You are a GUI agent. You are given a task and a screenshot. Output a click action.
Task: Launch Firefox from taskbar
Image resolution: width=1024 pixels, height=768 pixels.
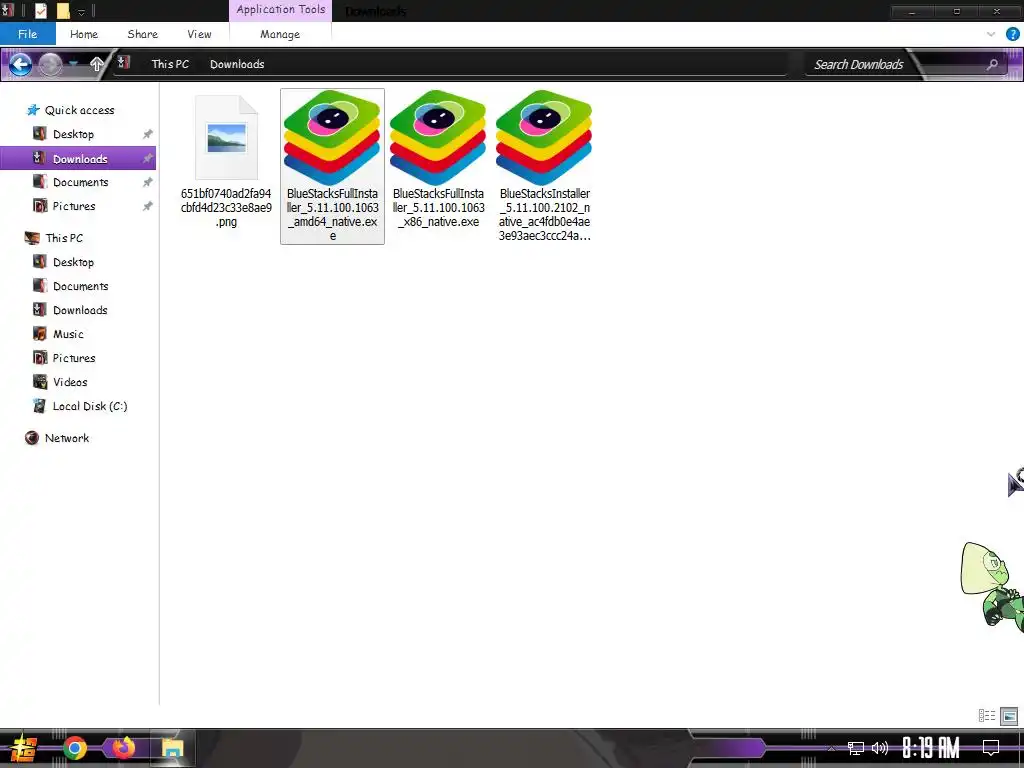coord(123,748)
